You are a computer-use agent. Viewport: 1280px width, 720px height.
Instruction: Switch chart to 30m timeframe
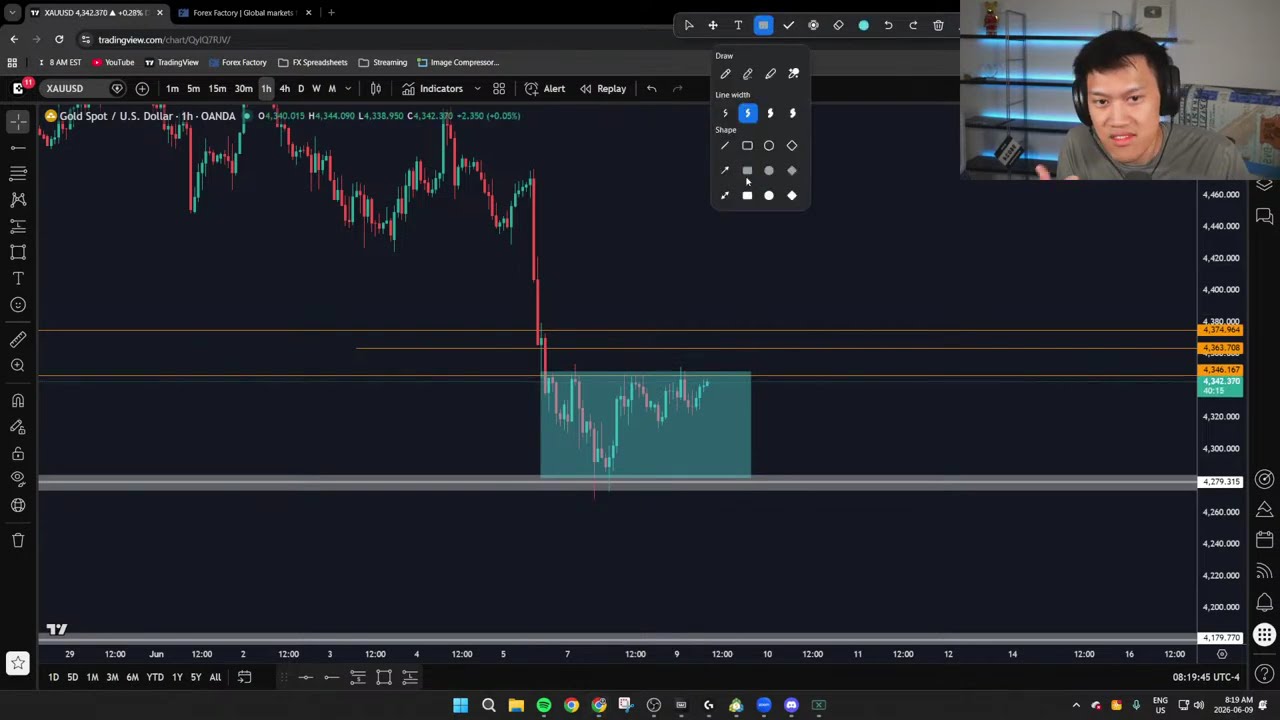243,88
